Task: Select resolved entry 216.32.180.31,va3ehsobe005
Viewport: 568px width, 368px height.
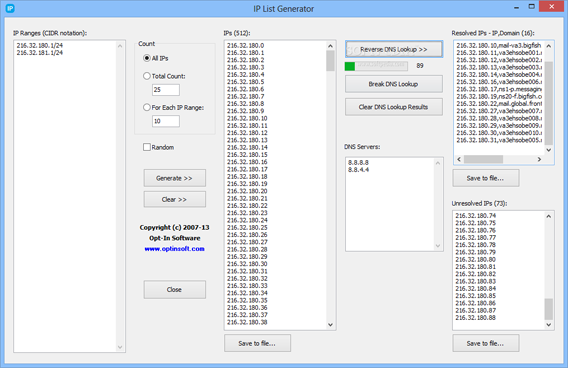Action: (499, 140)
